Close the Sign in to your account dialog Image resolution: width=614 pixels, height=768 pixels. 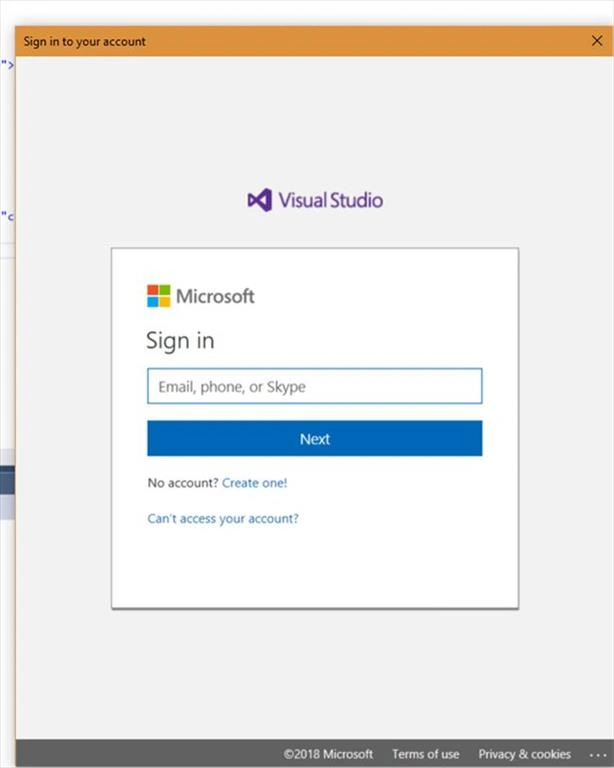click(597, 41)
